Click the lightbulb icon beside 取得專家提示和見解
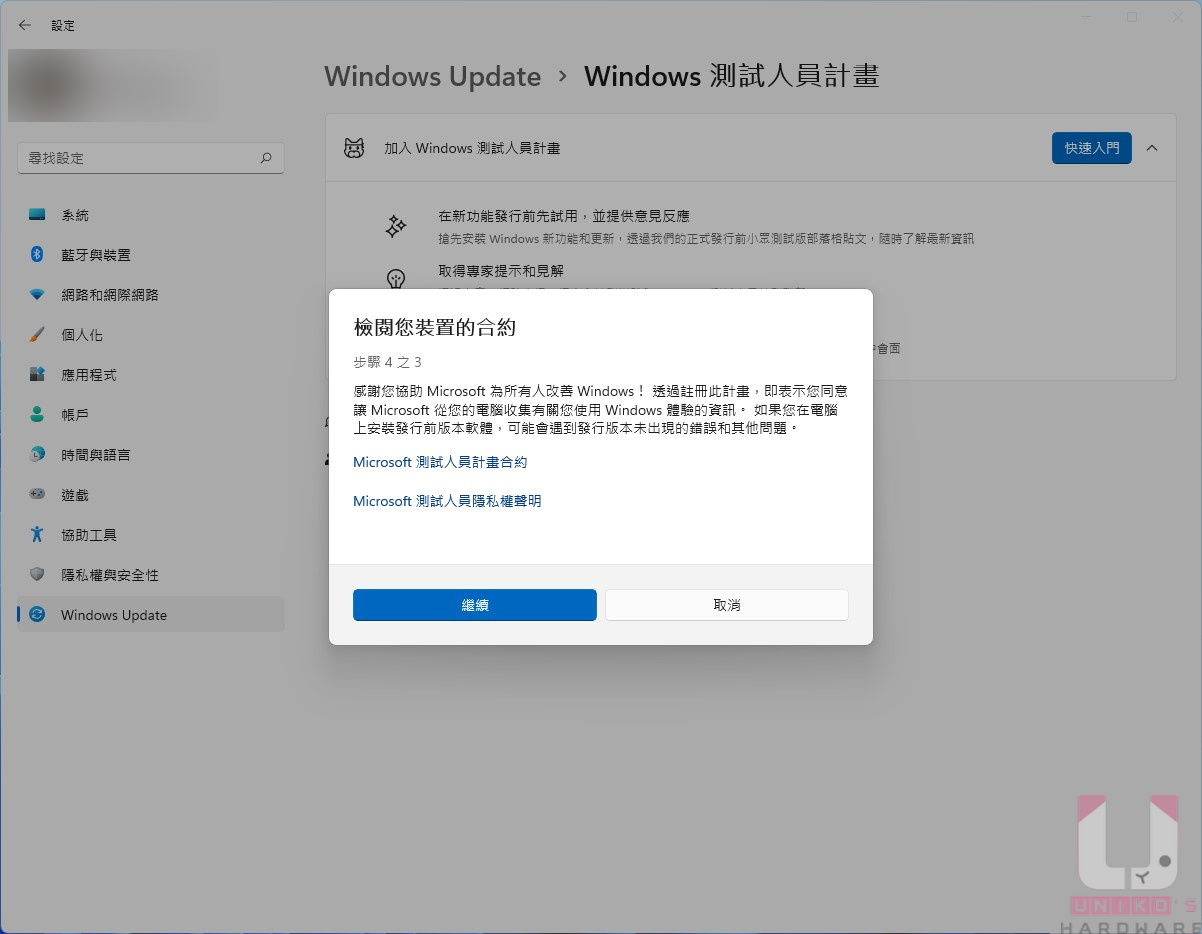This screenshot has height=934, width=1202. (396, 279)
